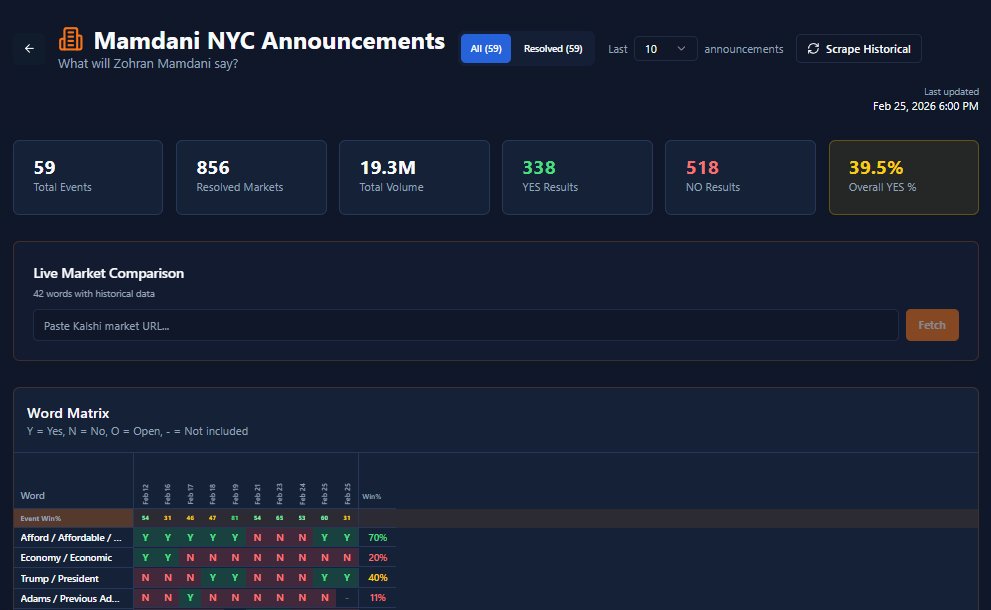
Task: Click the Feb 18 column header
Action: coord(212,494)
